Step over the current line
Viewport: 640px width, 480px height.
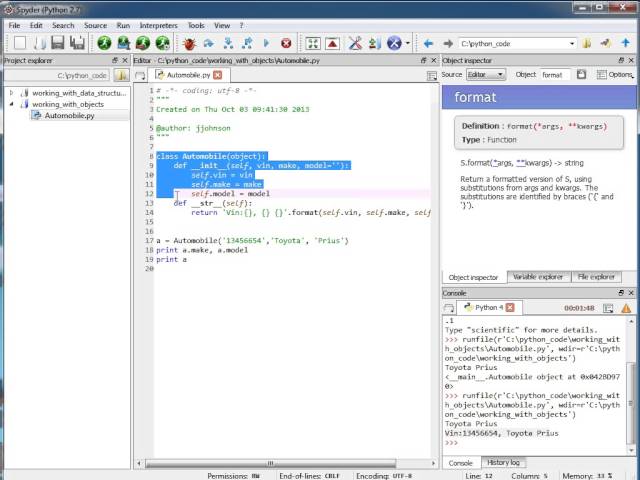pyautogui.click(x=209, y=43)
